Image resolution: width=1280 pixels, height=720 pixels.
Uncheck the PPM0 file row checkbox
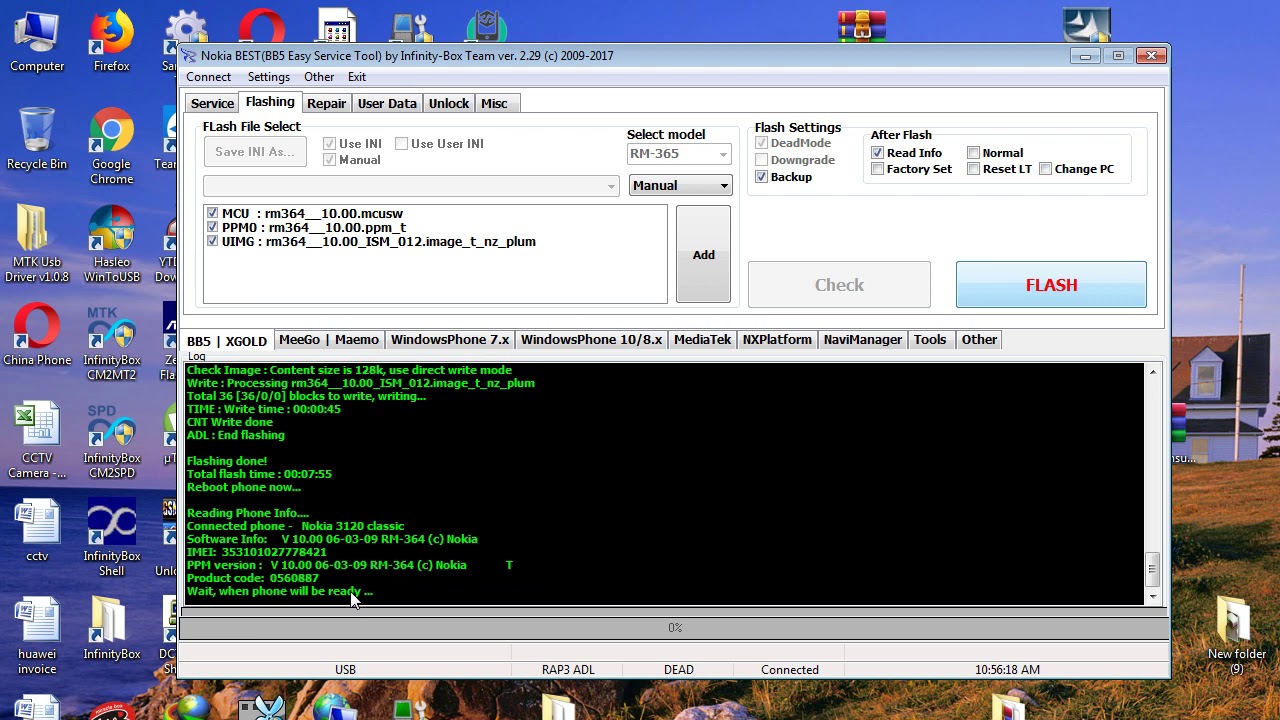click(212, 227)
